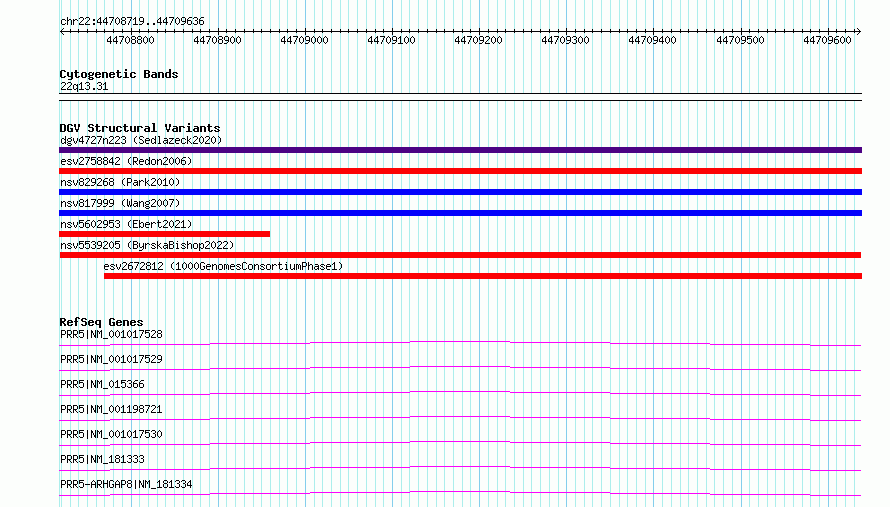Open variant nsv829268 (Park2010) label

[x=120, y=182]
